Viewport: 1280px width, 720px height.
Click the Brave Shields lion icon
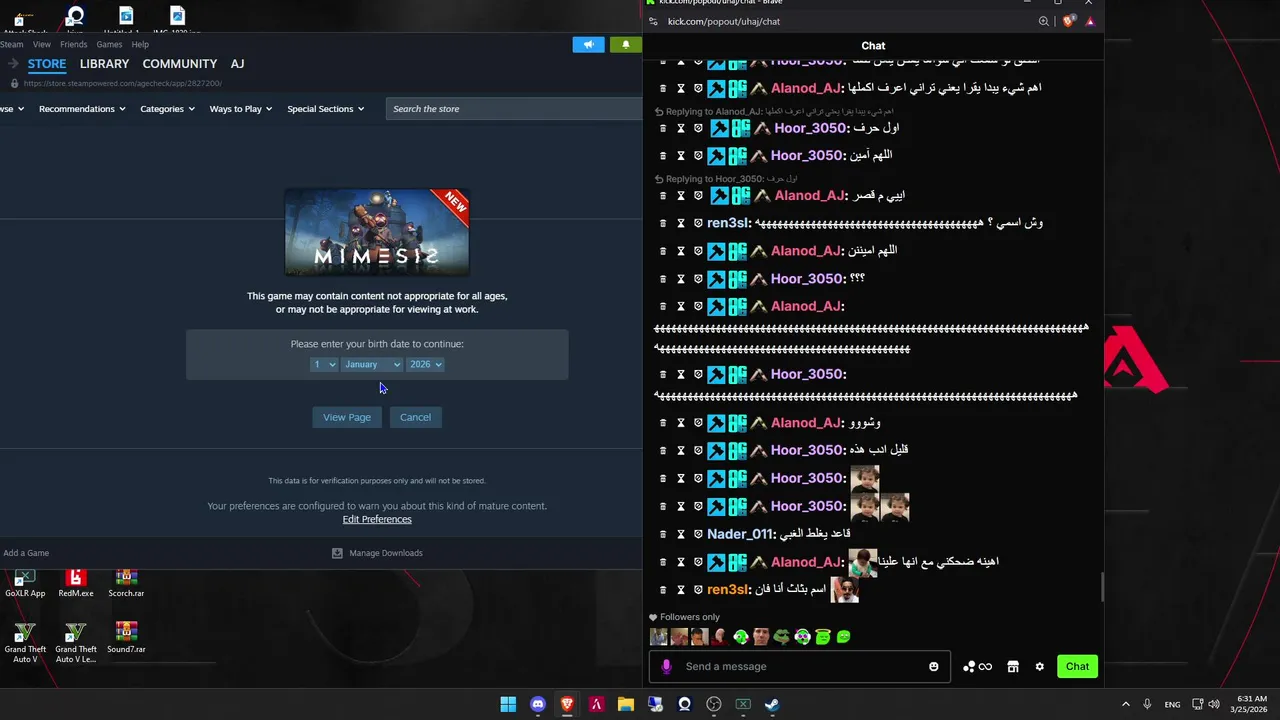[x=1070, y=21]
